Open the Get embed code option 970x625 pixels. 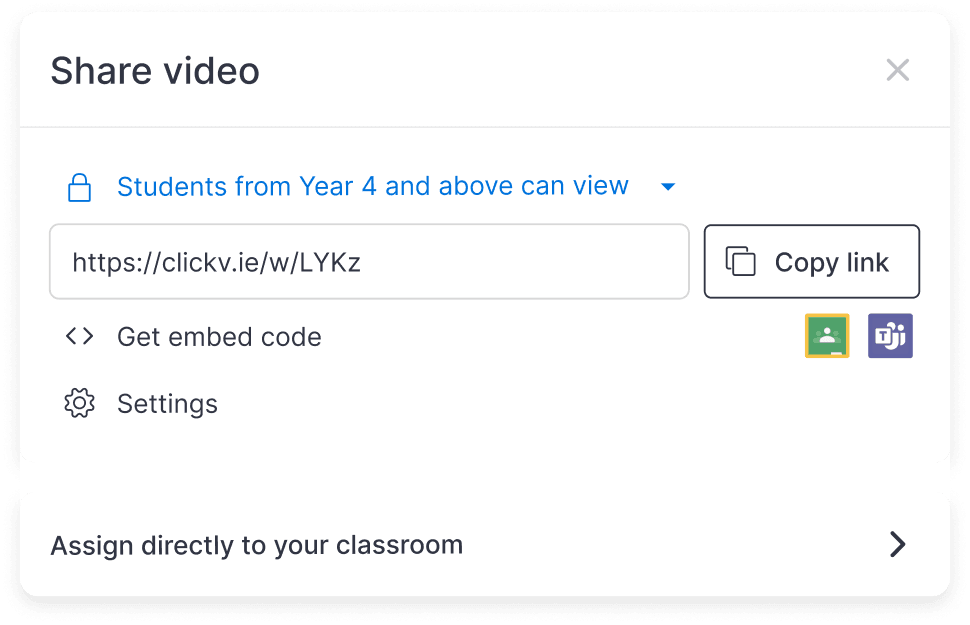(219, 336)
